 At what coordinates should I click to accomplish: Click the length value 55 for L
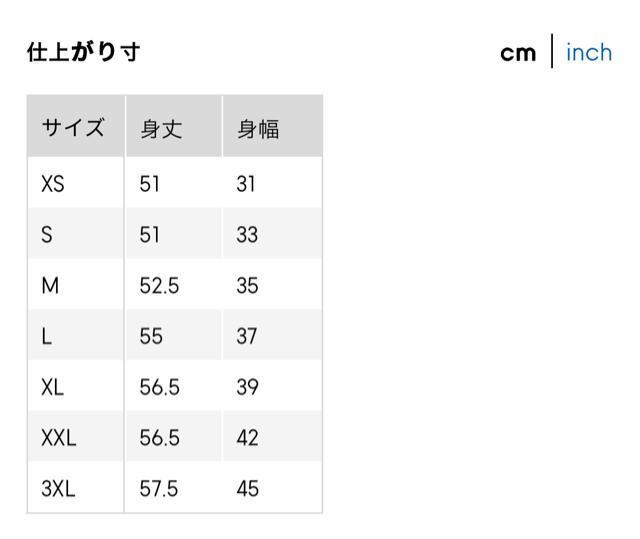[151, 337]
